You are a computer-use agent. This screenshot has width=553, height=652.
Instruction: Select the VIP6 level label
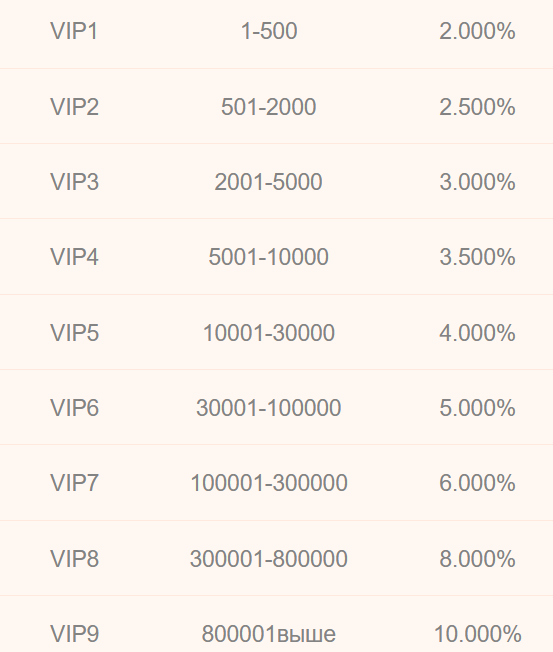coord(74,408)
